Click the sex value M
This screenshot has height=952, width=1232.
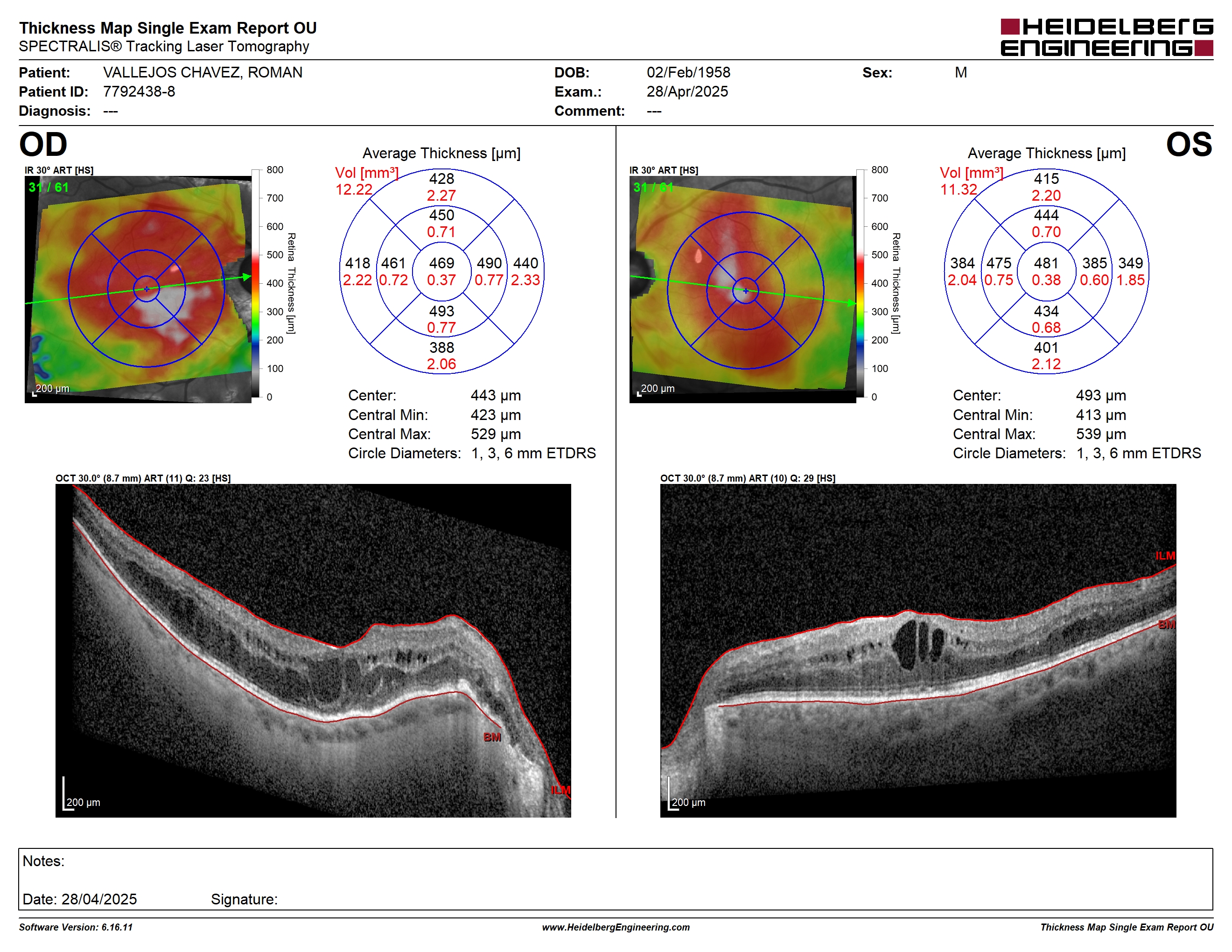[x=961, y=73]
